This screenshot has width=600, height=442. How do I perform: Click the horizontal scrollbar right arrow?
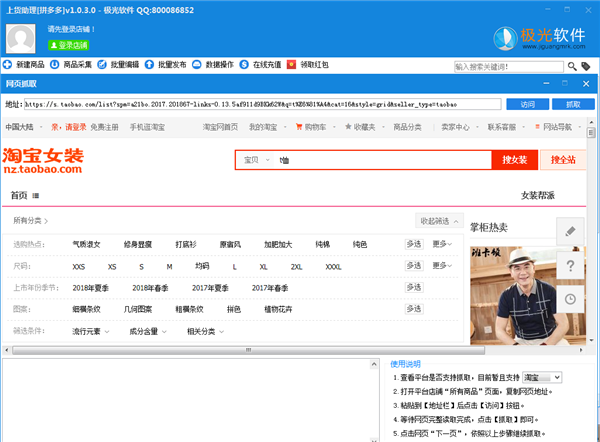pyautogui.click(x=581, y=350)
